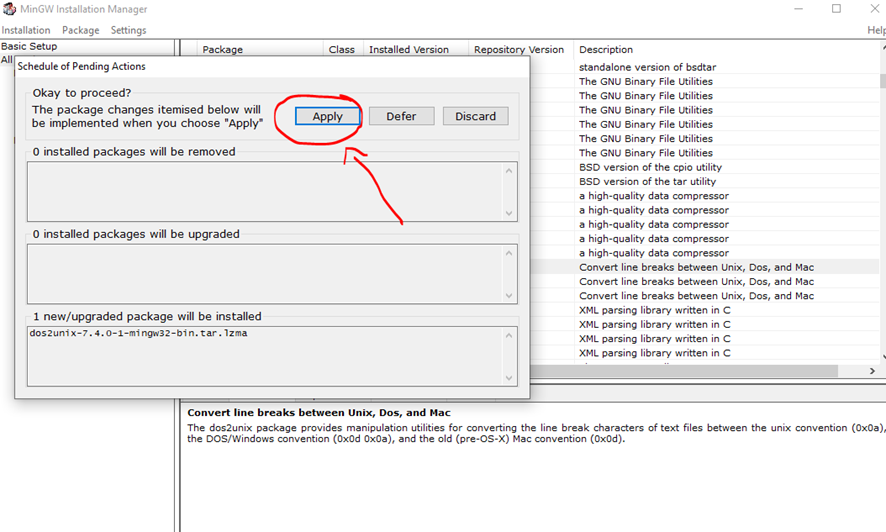The width and height of the screenshot is (886, 532).
Task: Click the Repository Version column header
Action: (x=519, y=49)
